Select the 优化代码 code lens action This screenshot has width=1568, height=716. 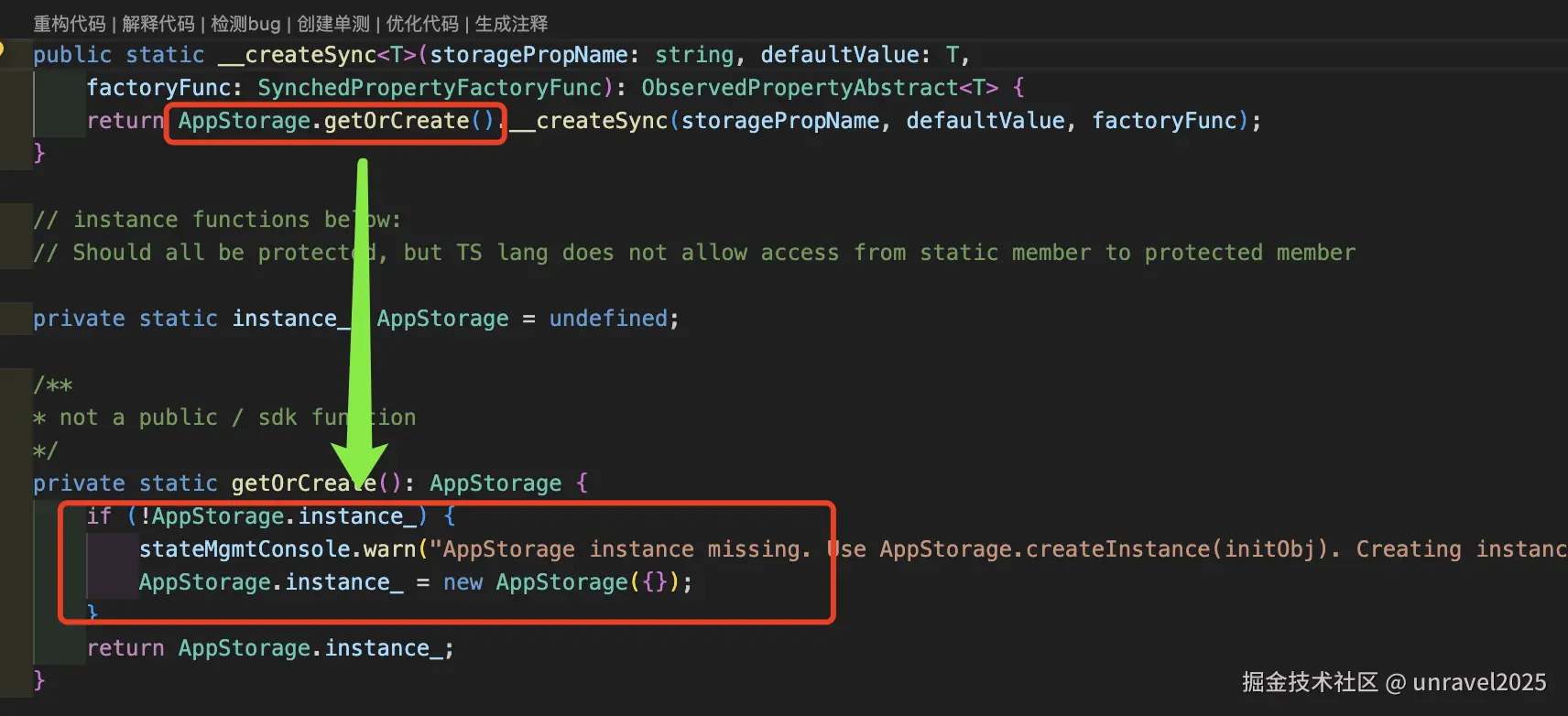(x=421, y=24)
